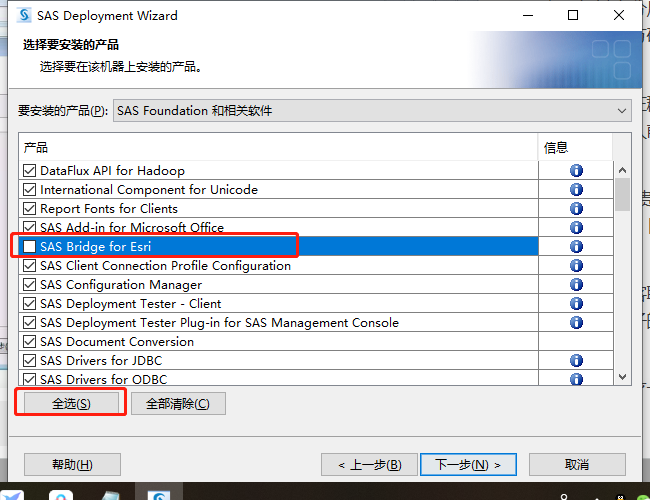Uncheck International Component for Unicode
The image size is (650, 500).
pos(29,189)
